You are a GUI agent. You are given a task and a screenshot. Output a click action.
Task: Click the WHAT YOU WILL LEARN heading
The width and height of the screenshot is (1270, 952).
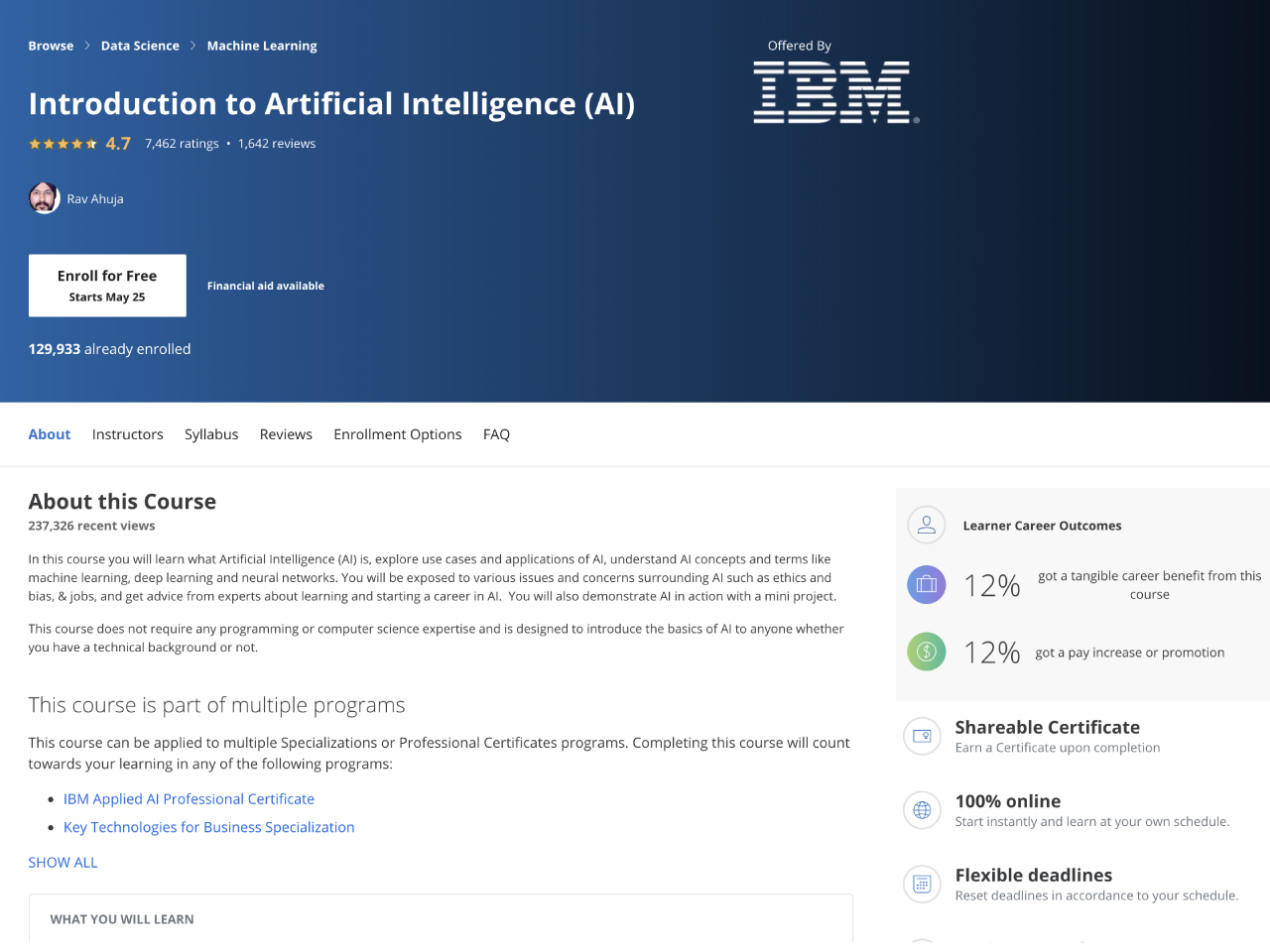(x=122, y=919)
